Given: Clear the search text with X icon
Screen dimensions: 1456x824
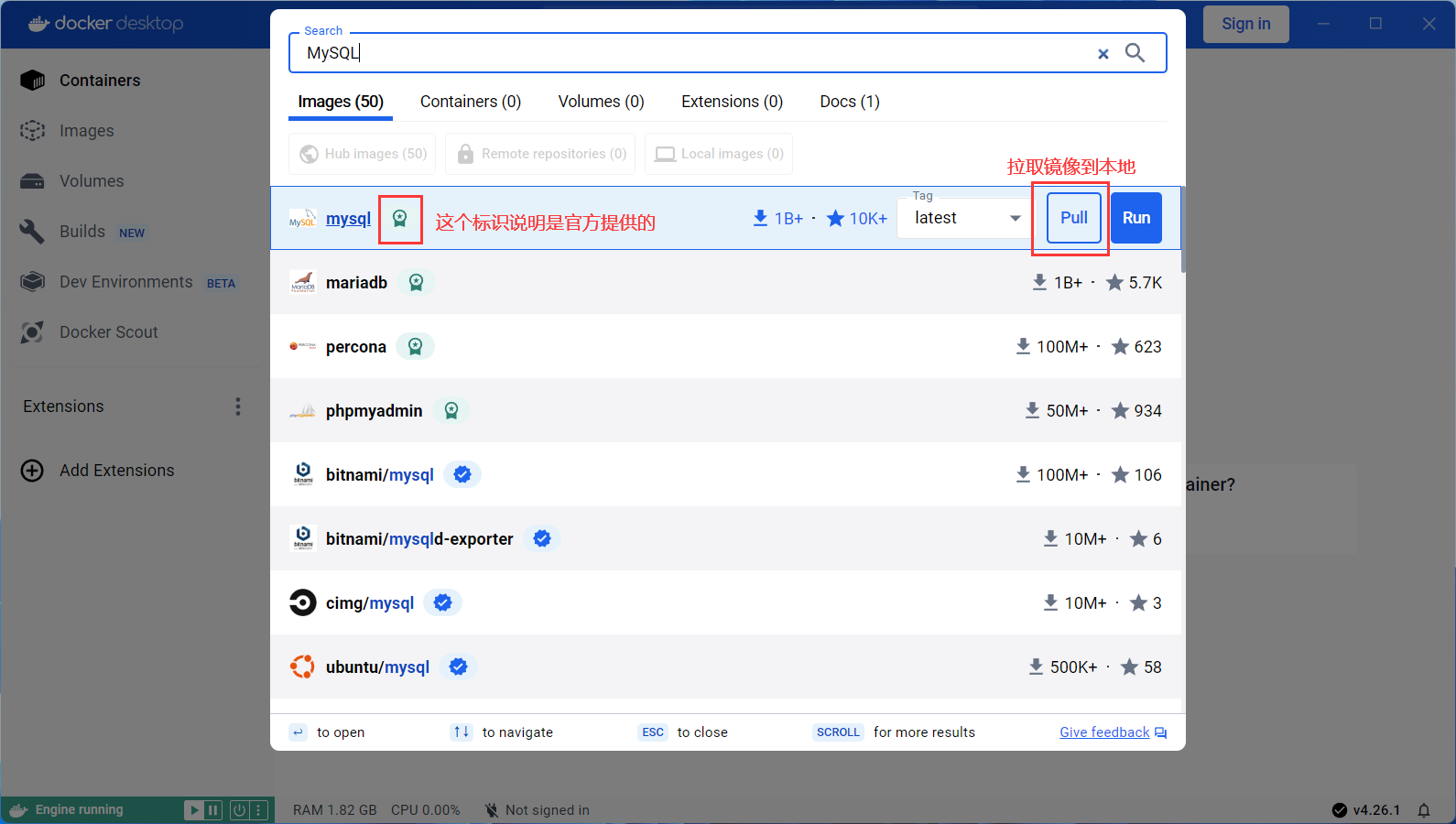Looking at the screenshot, I should tap(1103, 54).
